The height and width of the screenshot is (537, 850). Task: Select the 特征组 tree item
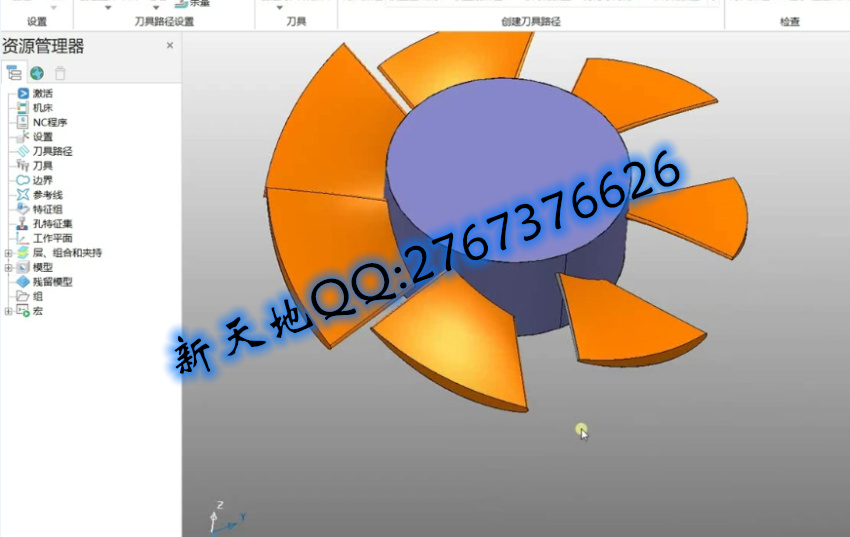point(47,209)
